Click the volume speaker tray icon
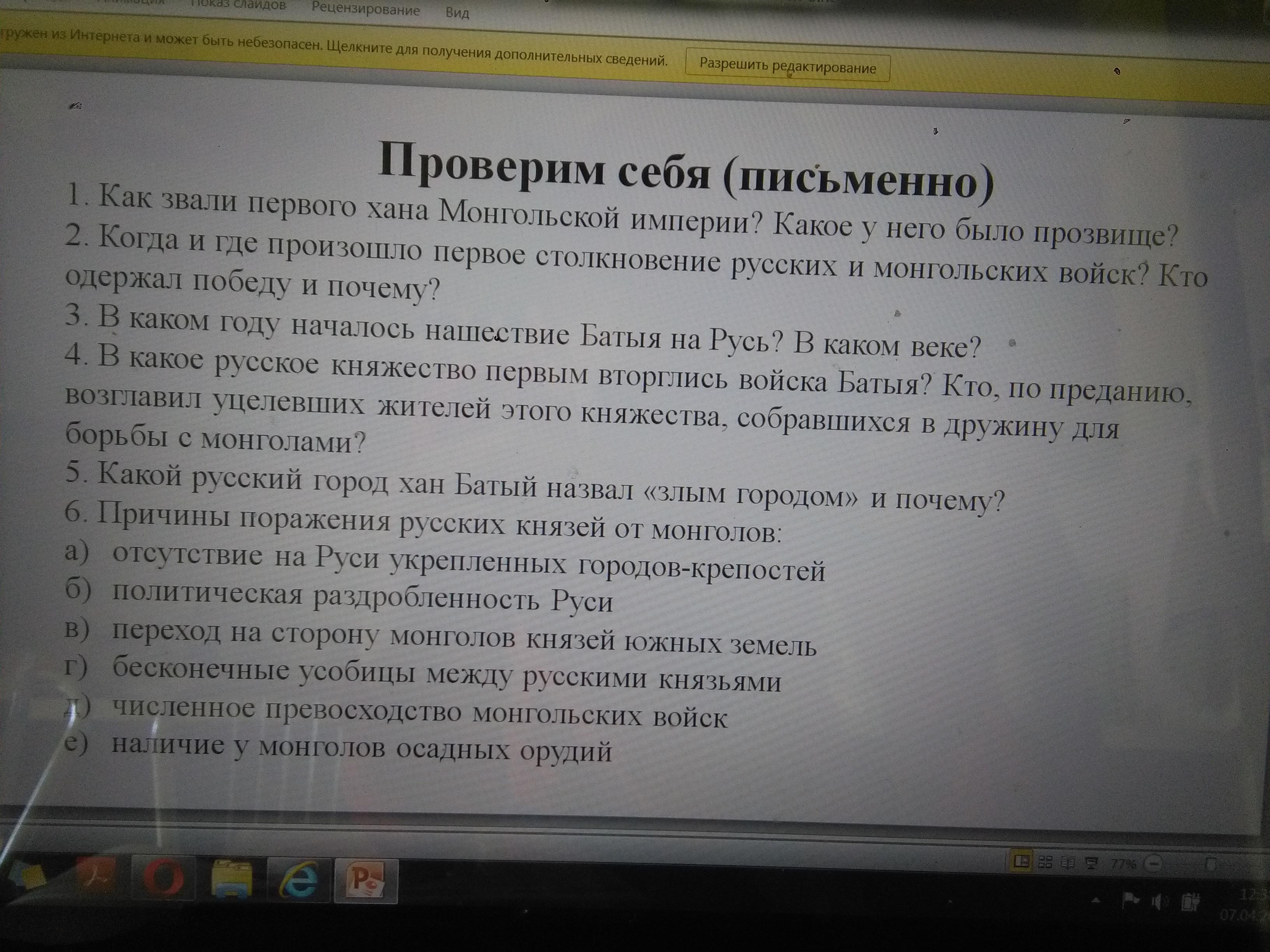The height and width of the screenshot is (952, 1270). pos(1159,903)
